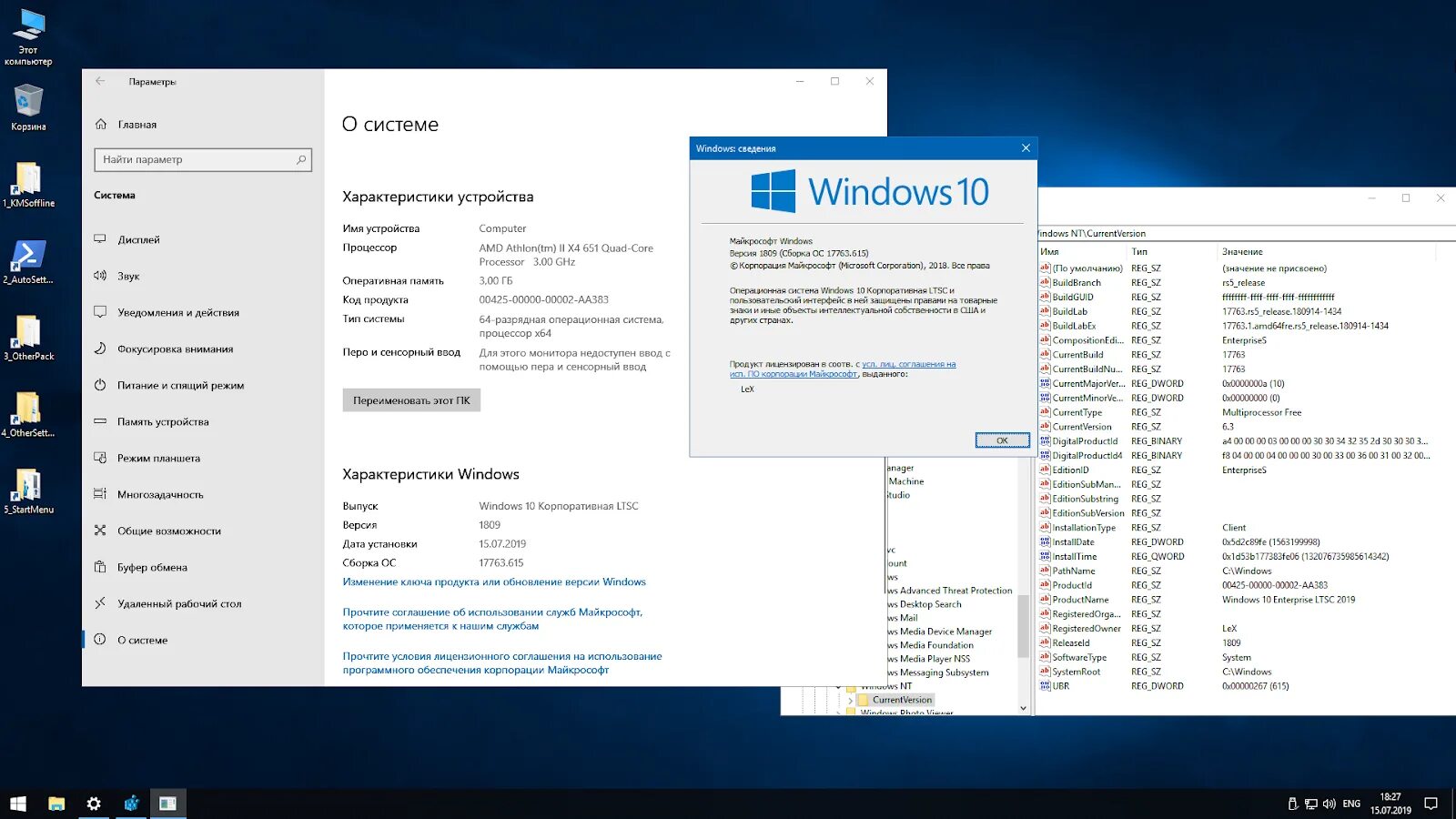The width and height of the screenshot is (1456, 819).
Task: Select the CurrentVersion key in registry tree
Action: pos(902,700)
